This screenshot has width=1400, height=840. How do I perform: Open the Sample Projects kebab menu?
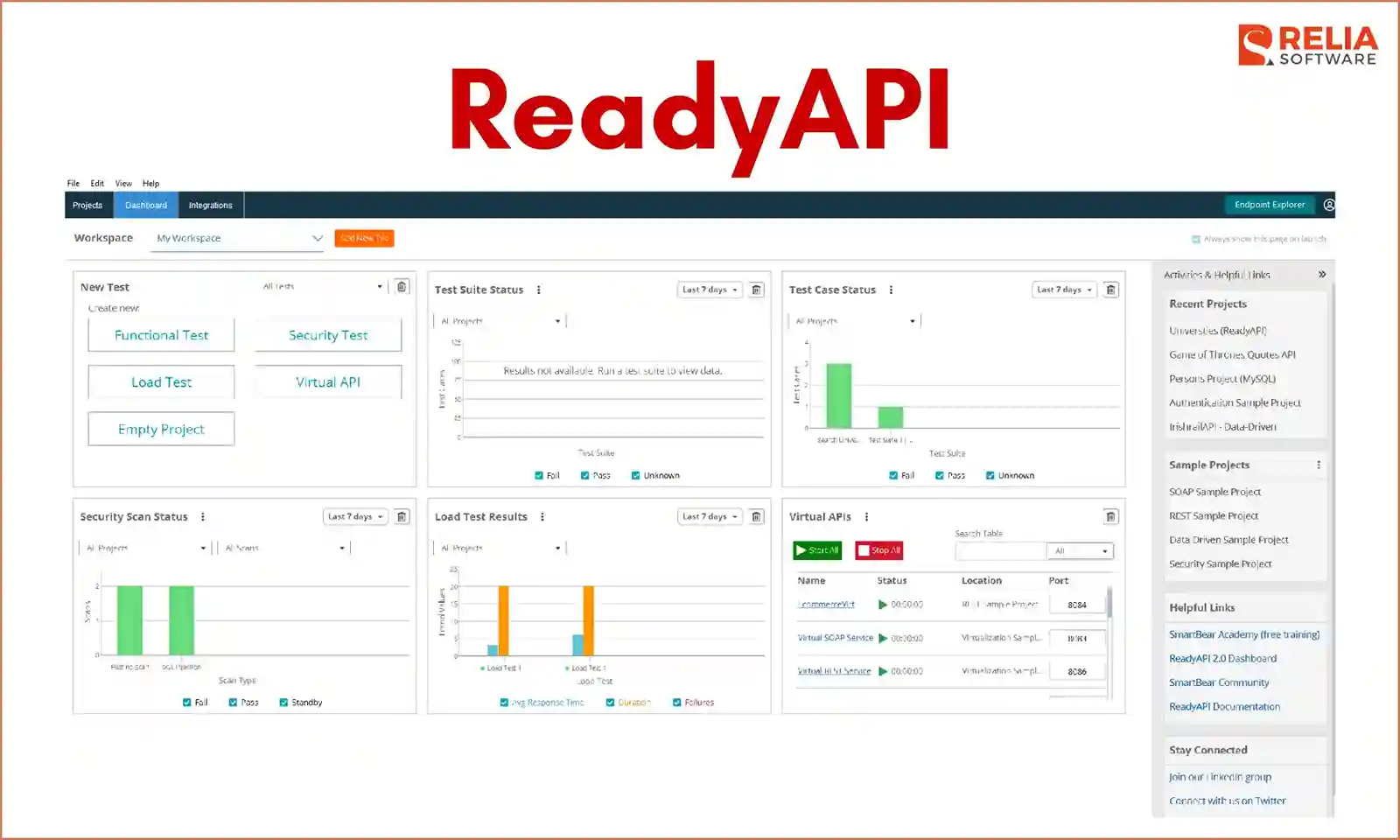[1319, 465]
